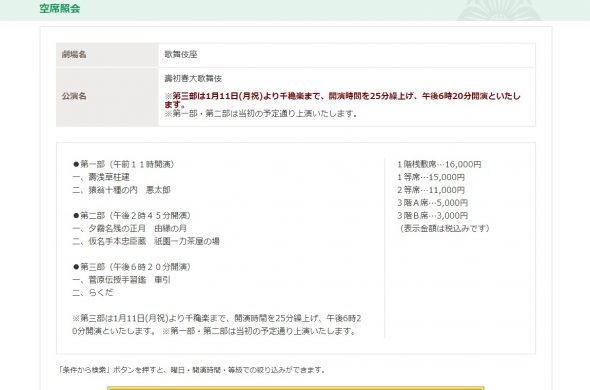The height and width of the screenshot is (390, 590).
Task: Select the ※第一部・第二部は当初の予定通り line in the 公演名 cell
Action: 261,114
